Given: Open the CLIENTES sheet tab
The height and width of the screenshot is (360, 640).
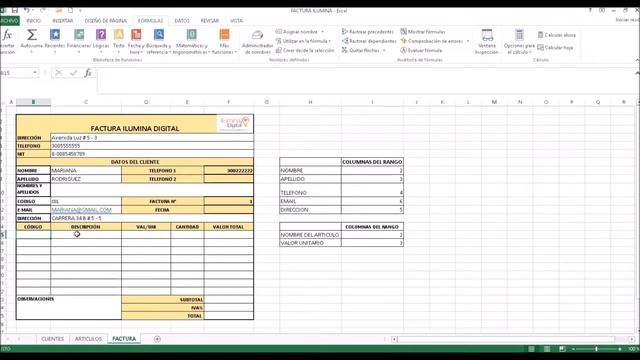Looking at the screenshot, I should point(53,339).
